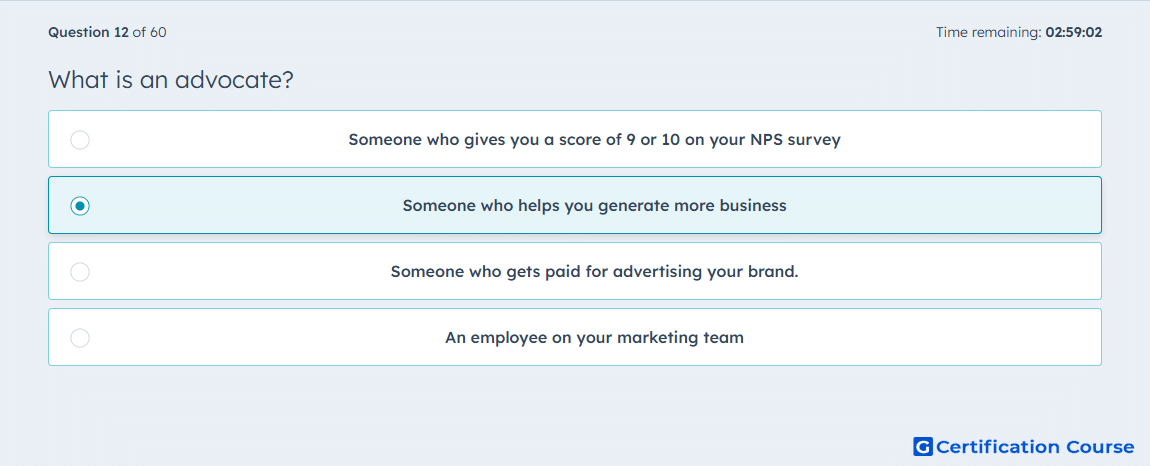
Task: Select answer text 'Someone who gets paid for advertising your brand'
Action: 594,272
